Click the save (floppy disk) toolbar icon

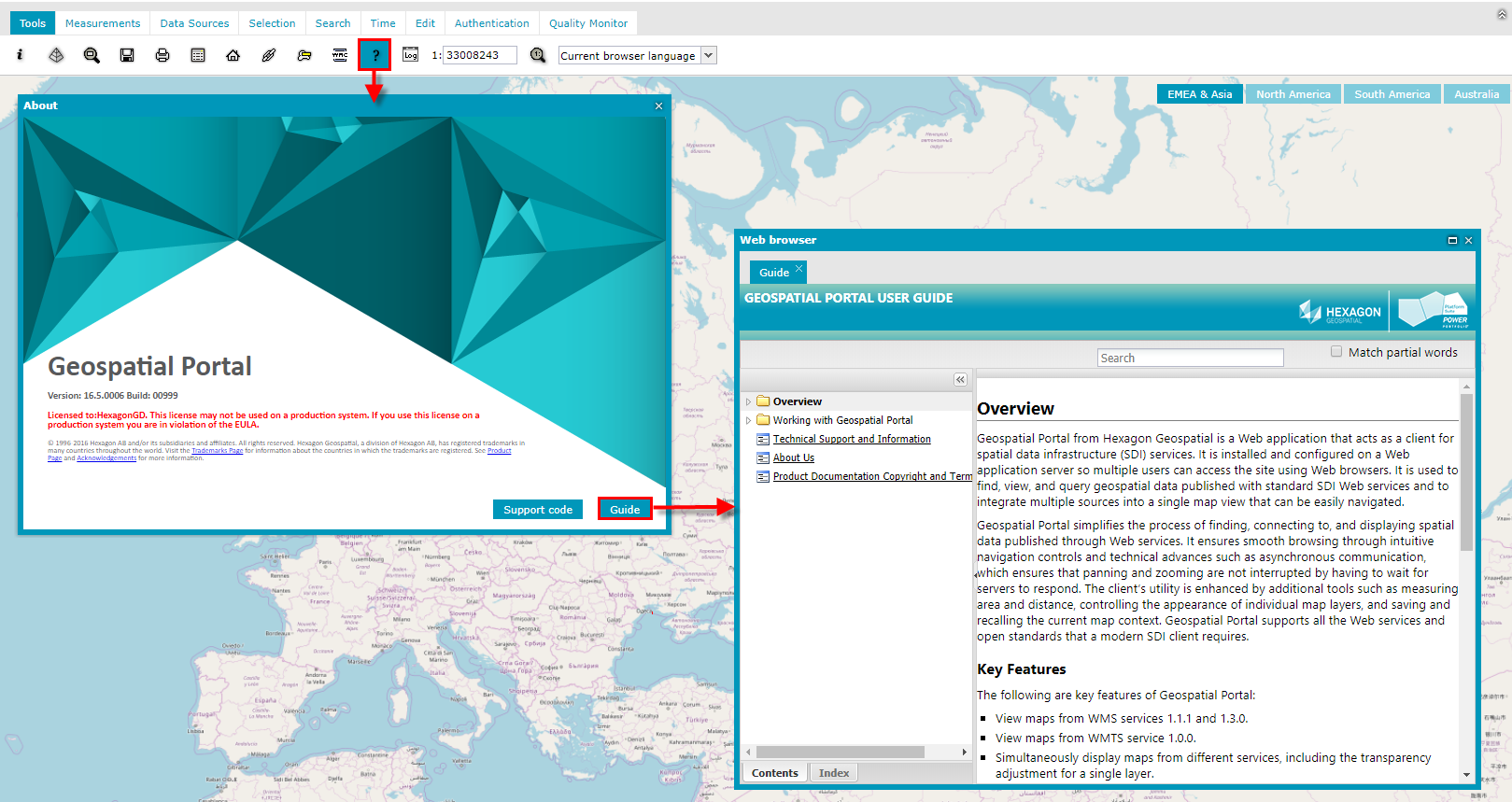coord(127,56)
